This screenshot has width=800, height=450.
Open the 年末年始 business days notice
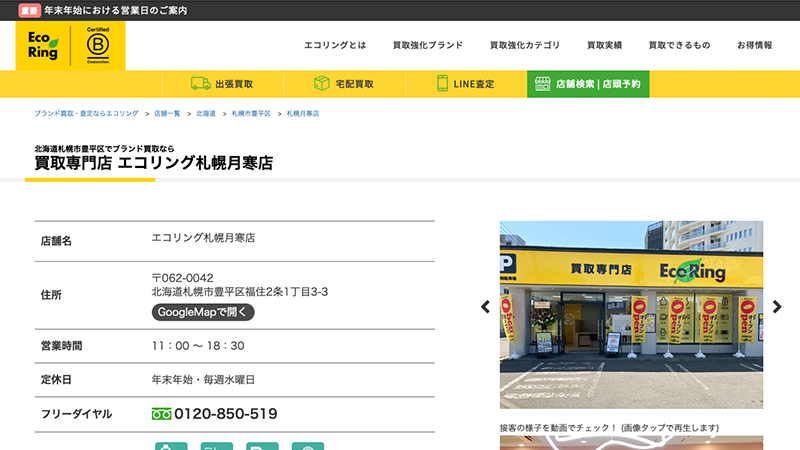click(115, 10)
